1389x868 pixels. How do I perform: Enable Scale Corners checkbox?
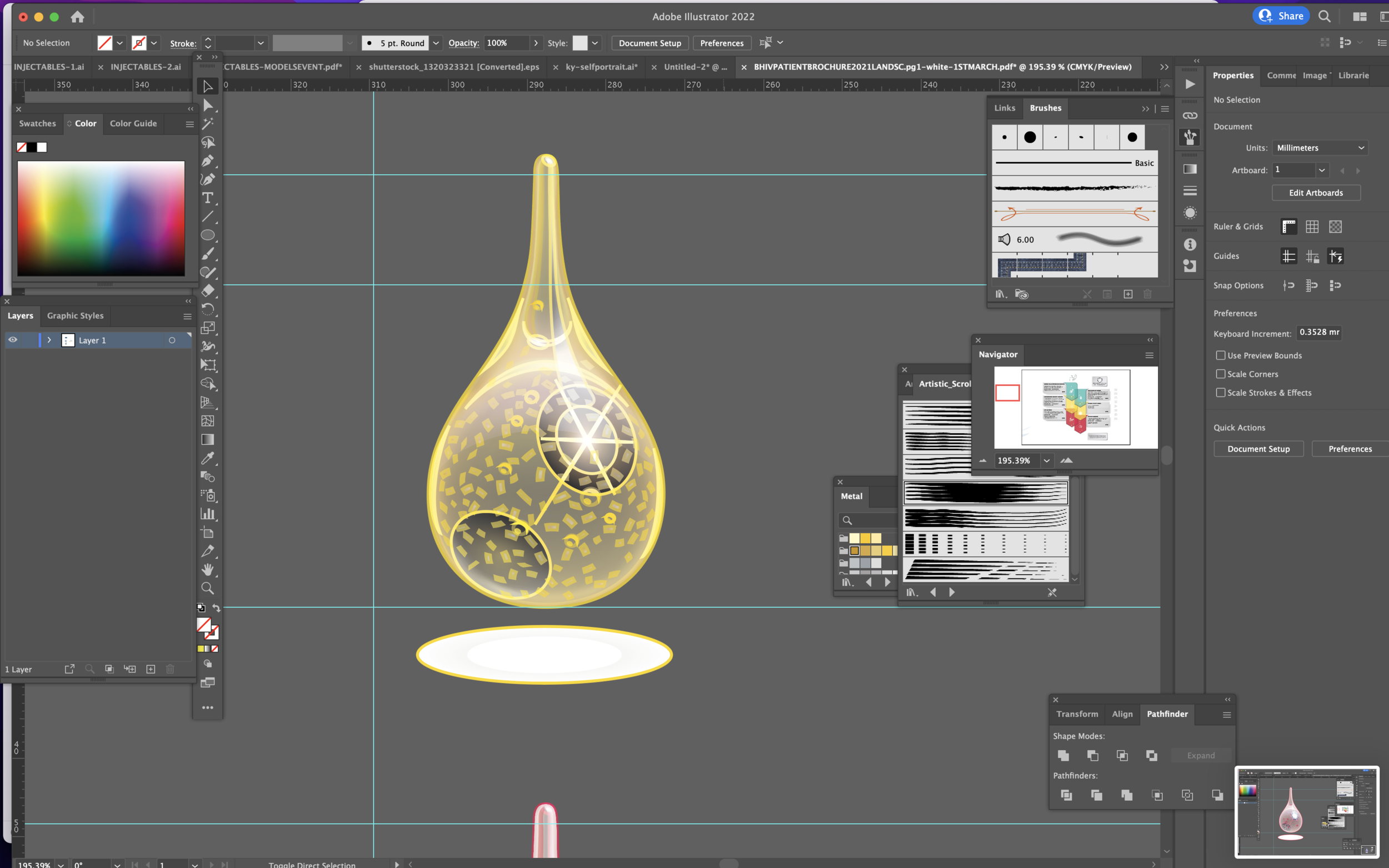tap(1221, 374)
